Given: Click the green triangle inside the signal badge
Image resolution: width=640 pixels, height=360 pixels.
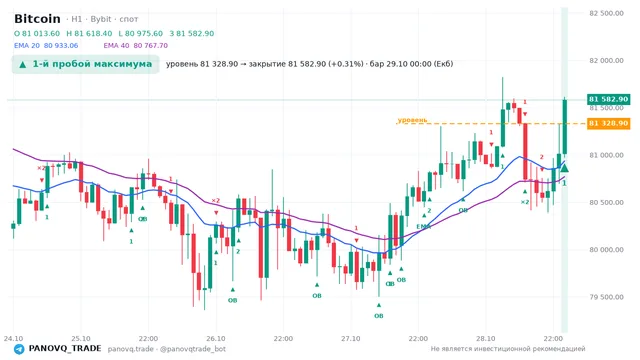Looking at the screenshot, I should 23,64.
